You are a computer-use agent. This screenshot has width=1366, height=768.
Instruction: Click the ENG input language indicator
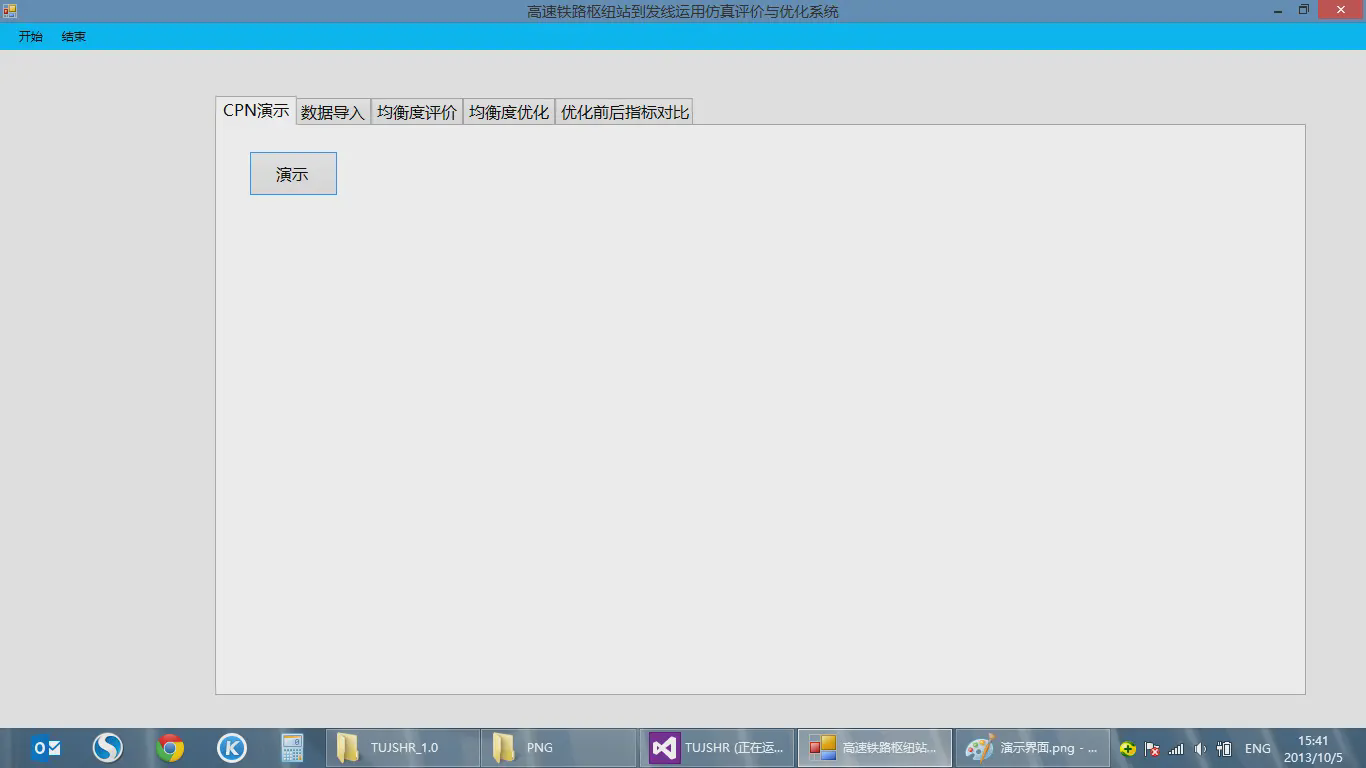pyautogui.click(x=1257, y=749)
